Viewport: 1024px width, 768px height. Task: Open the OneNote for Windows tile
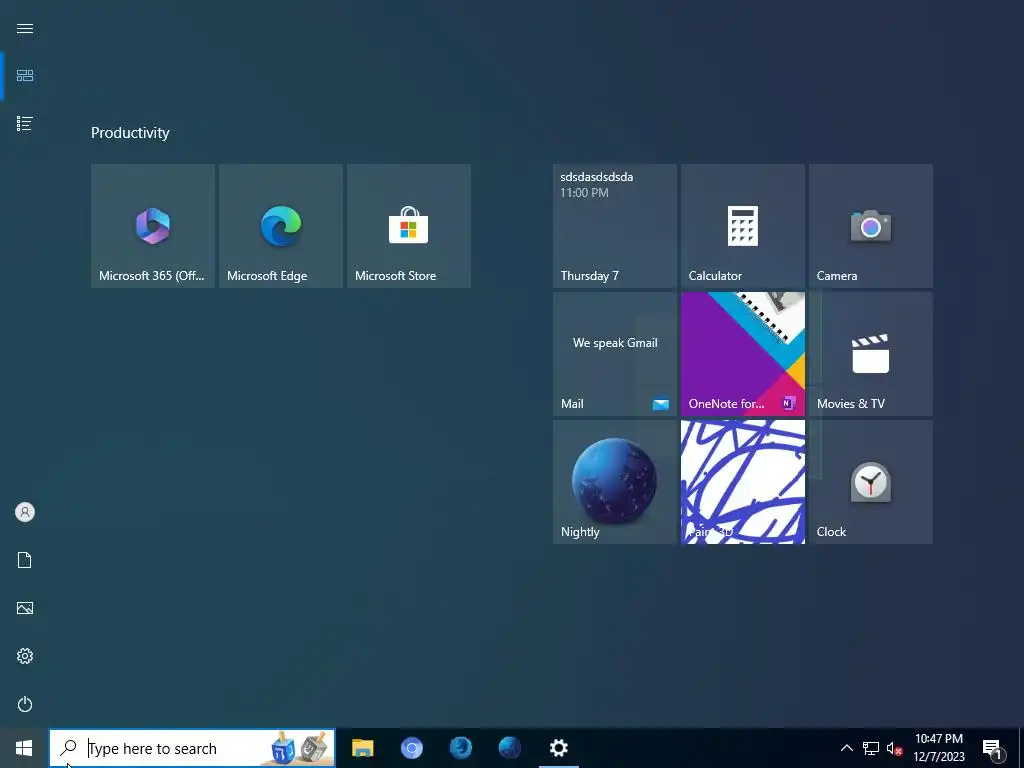click(743, 354)
